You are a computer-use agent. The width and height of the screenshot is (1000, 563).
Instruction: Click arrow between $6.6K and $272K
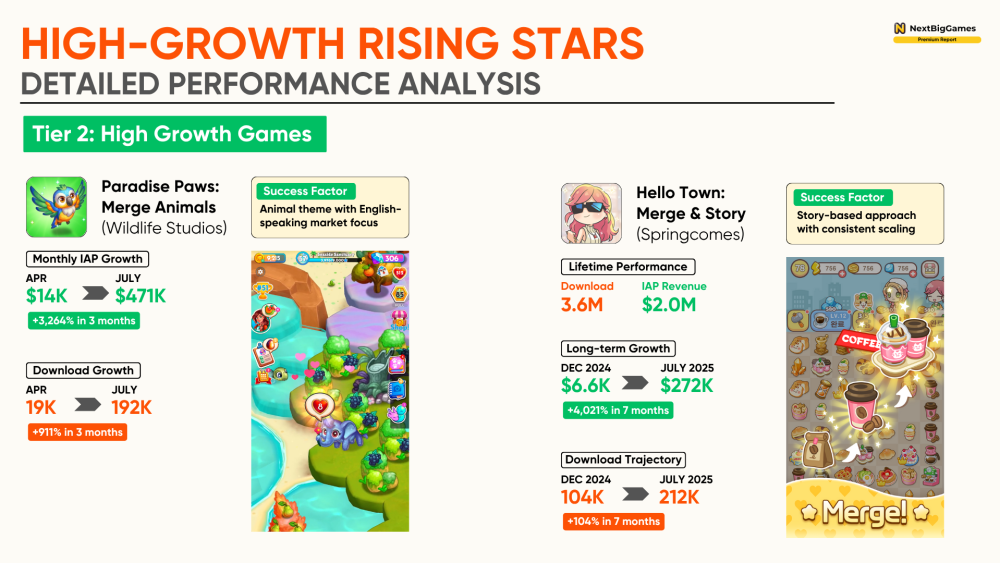[x=635, y=383]
